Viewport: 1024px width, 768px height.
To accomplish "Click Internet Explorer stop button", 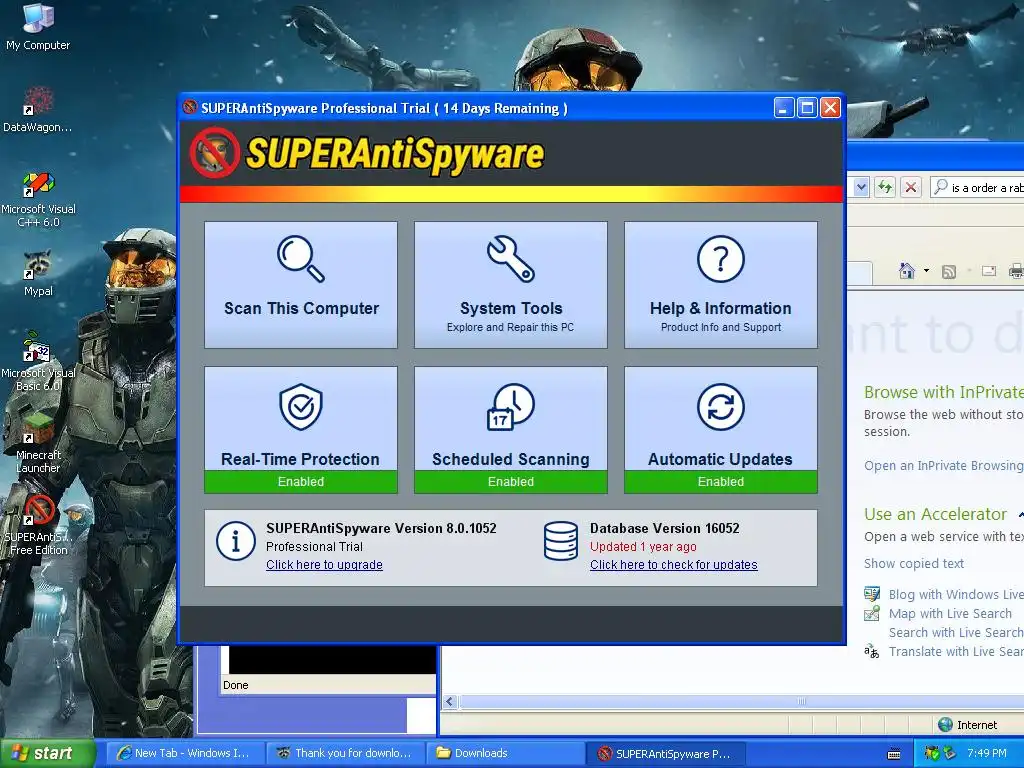I will [x=910, y=187].
